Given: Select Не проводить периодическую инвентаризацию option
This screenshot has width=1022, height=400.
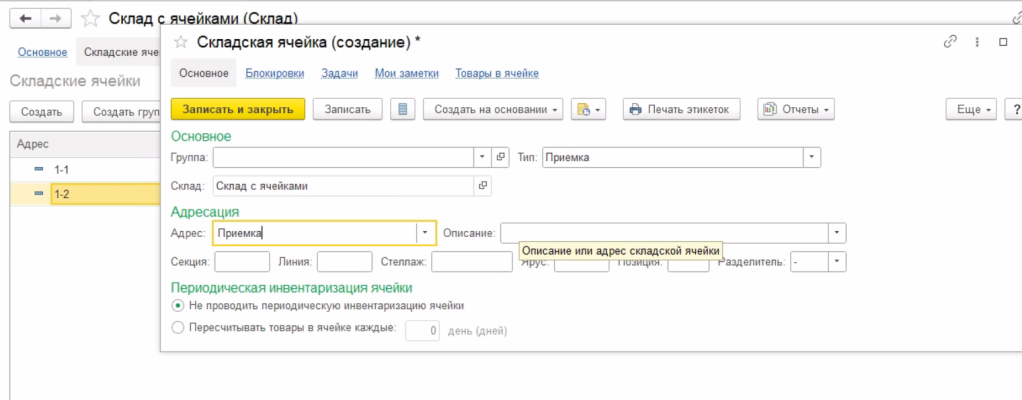Looking at the screenshot, I should 178,305.
